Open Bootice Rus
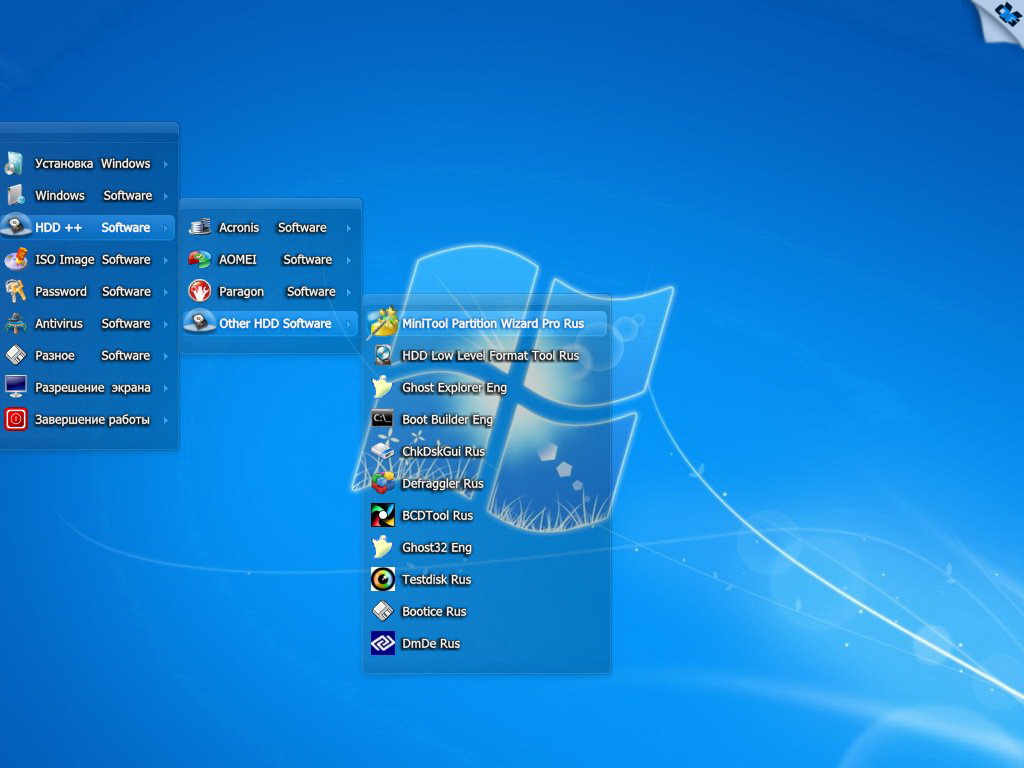Screen dimensions: 1024x768 487,611
